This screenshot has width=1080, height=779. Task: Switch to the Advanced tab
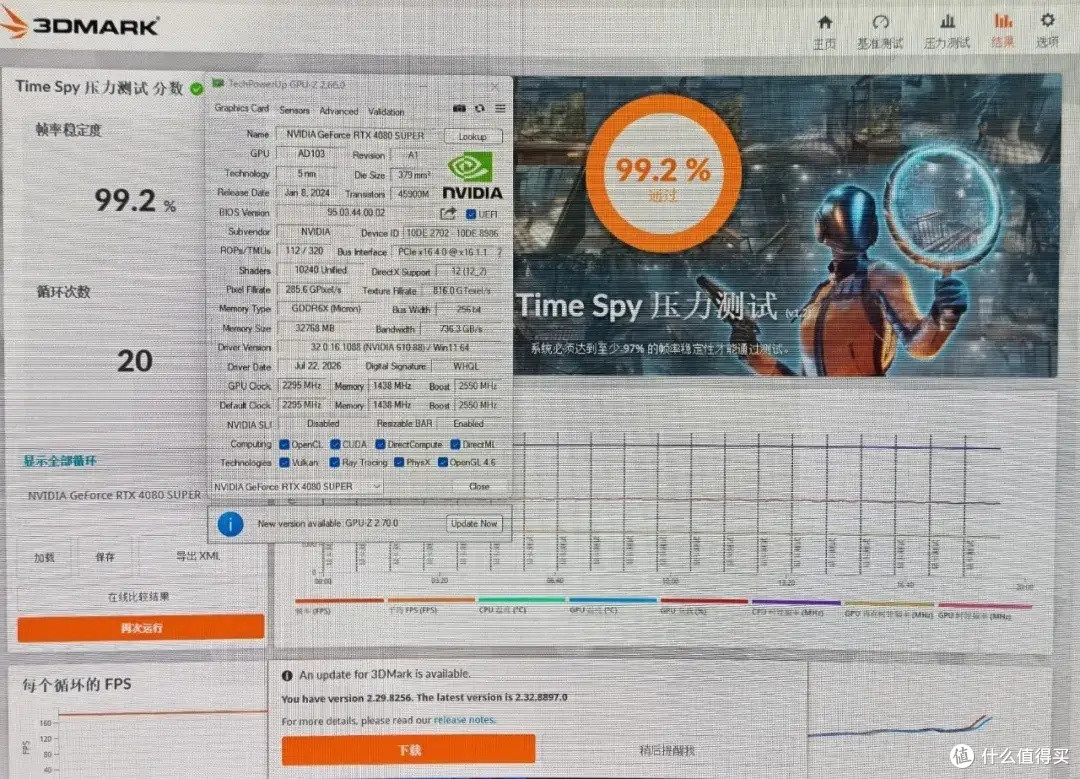(338, 111)
